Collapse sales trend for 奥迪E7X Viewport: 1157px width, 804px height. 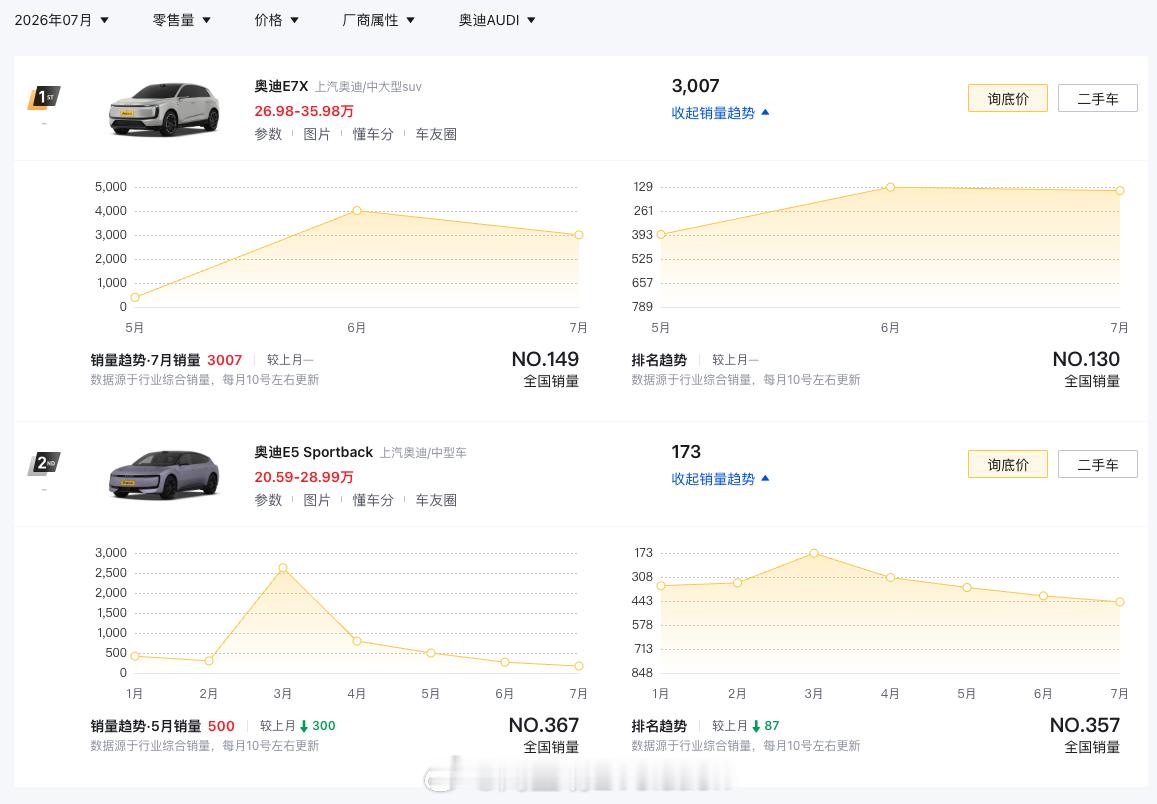(720, 113)
